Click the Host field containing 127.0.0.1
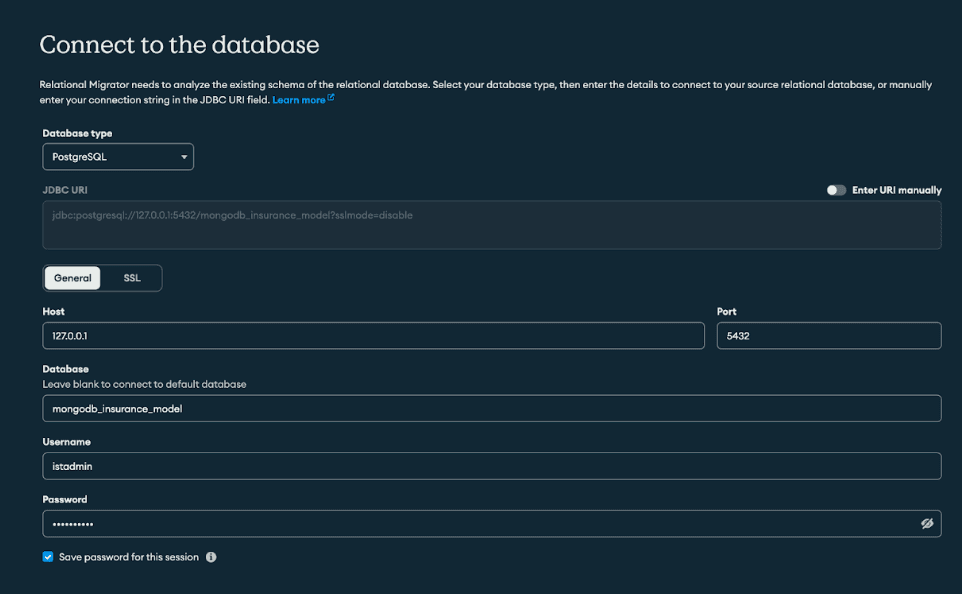Image resolution: width=962 pixels, height=594 pixels. coord(373,336)
